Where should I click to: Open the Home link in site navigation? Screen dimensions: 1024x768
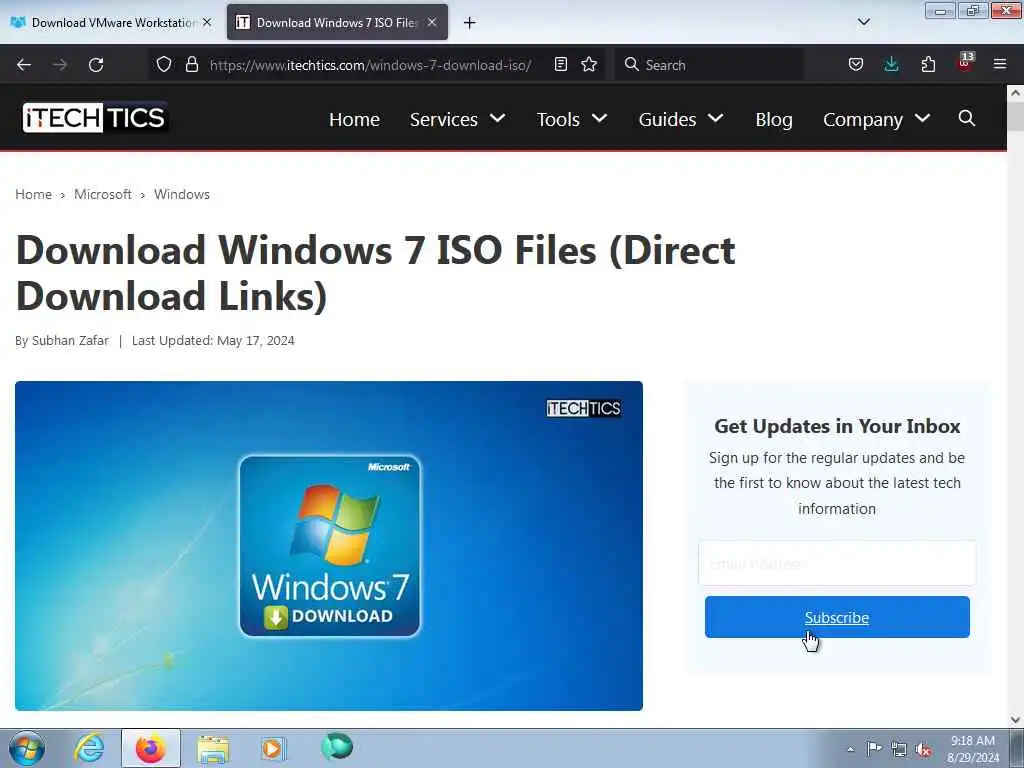(x=354, y=120)
